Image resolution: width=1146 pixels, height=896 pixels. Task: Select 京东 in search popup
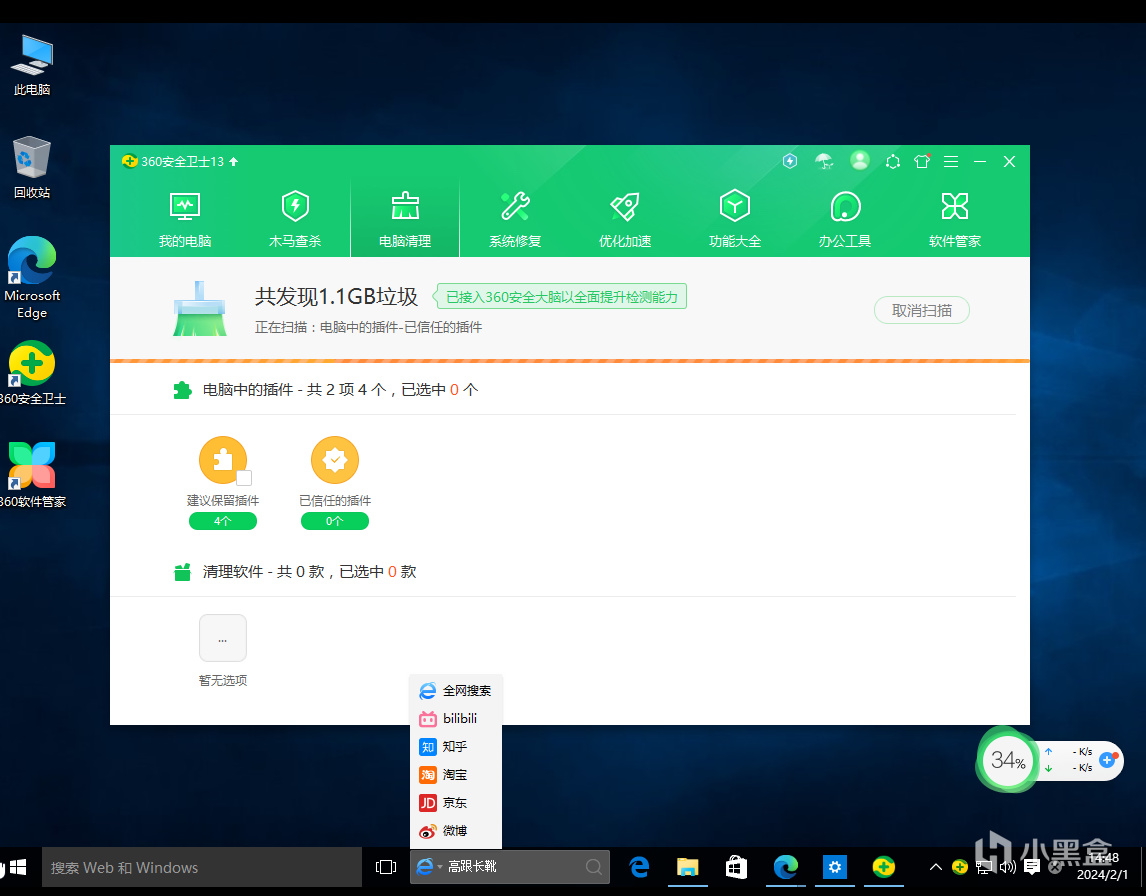click(x=456, y=802)
